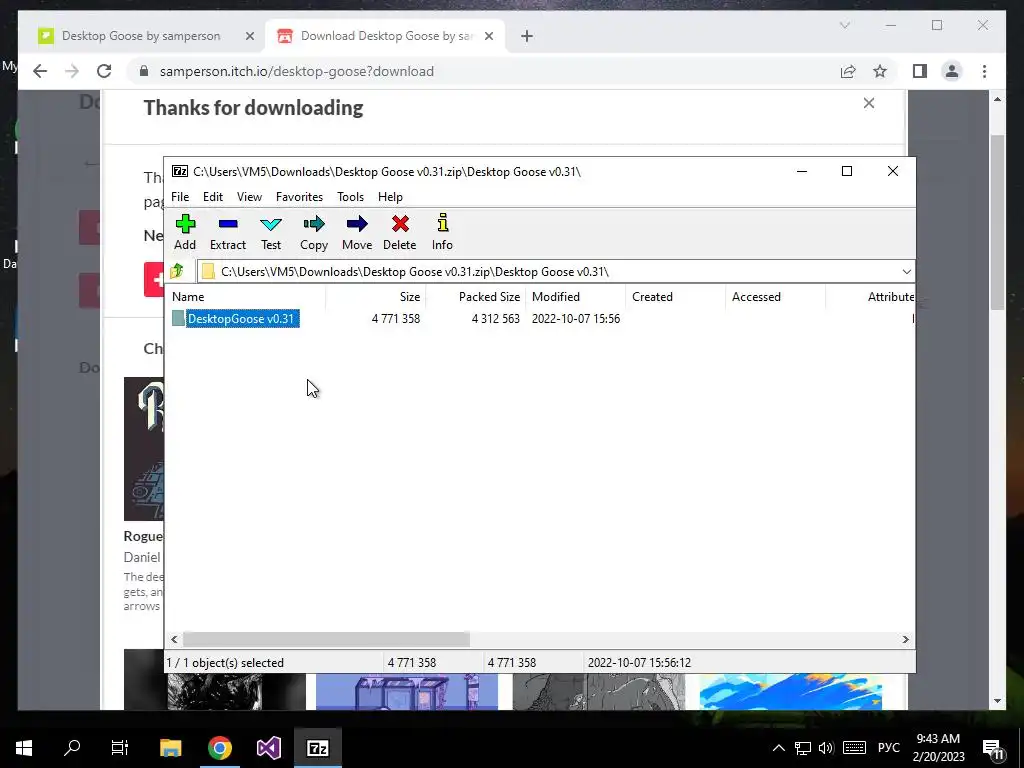Image resolution: width=1024 pixels, height=768 pixels.
Task: Click the 7-Zip scroll right arrow
Action: click(x=906, y=639)
